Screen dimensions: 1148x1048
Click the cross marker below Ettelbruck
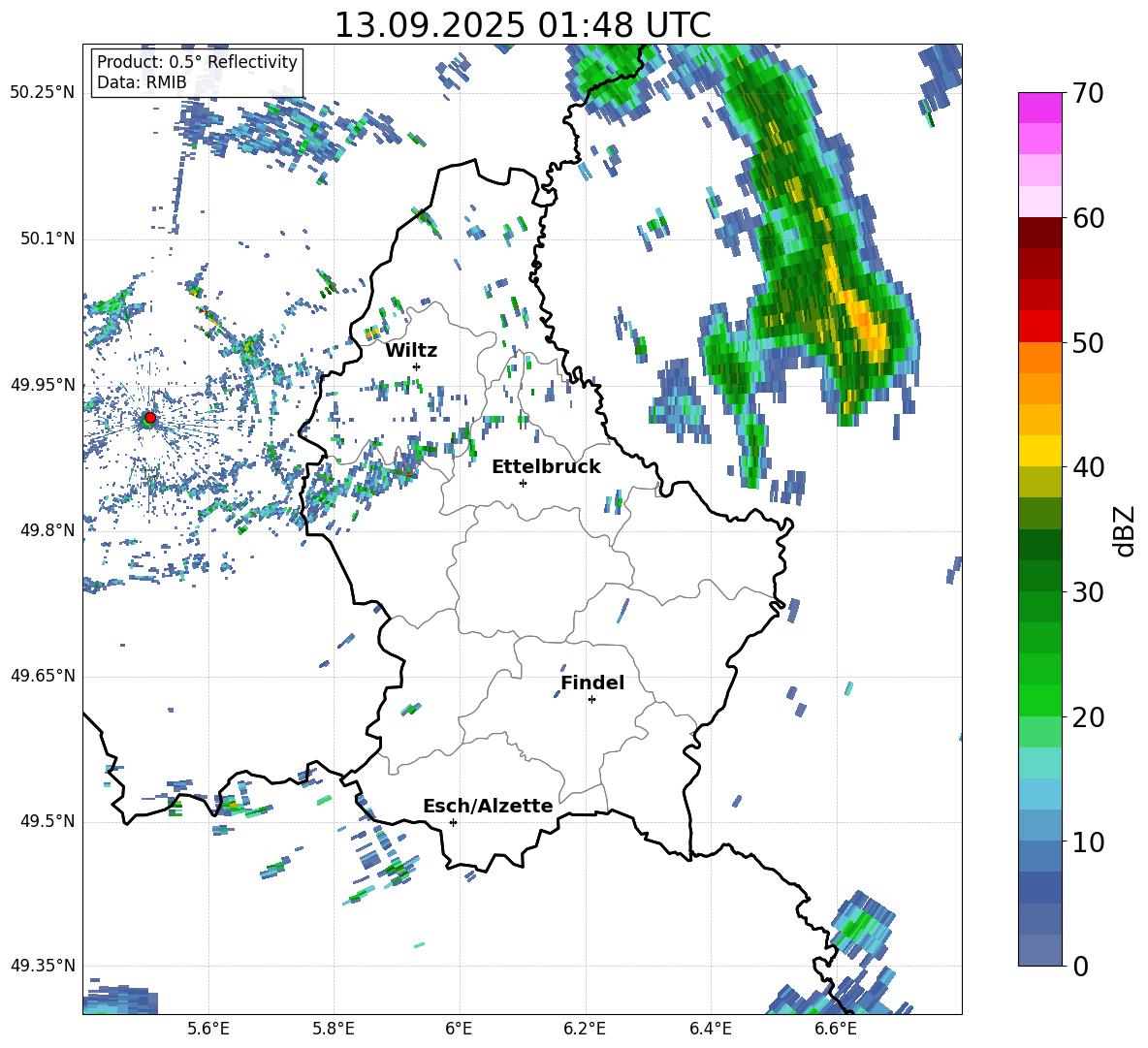523,483
